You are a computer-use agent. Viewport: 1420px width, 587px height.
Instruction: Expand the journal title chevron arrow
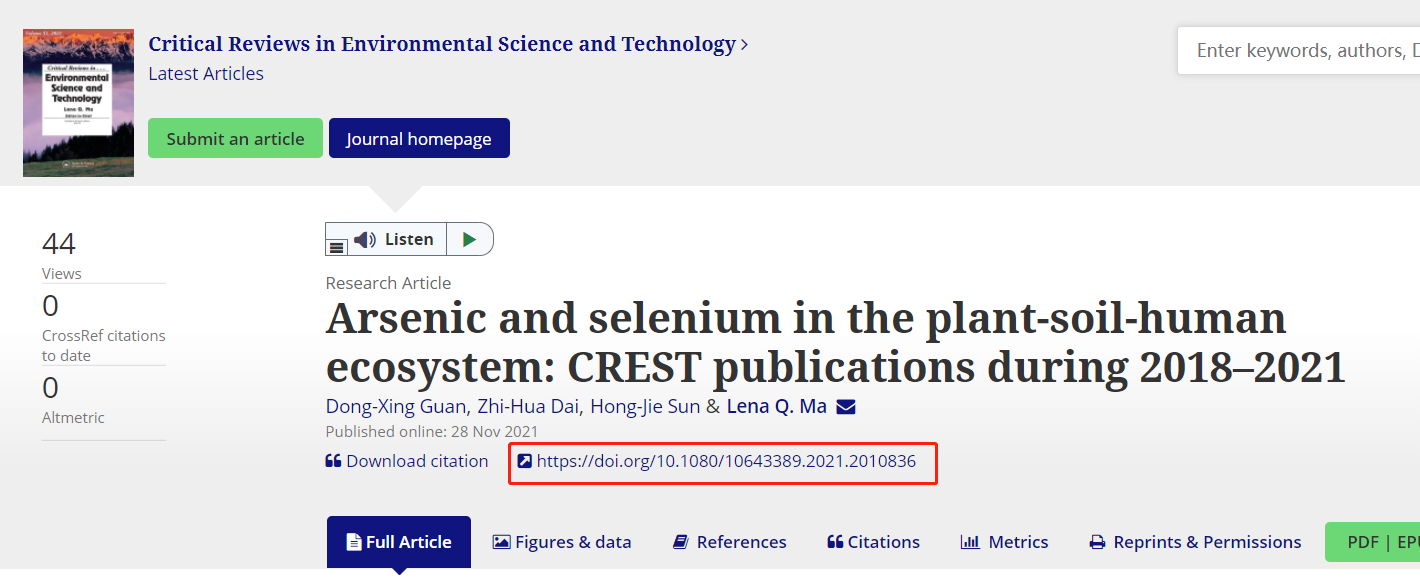pos(744,45)
